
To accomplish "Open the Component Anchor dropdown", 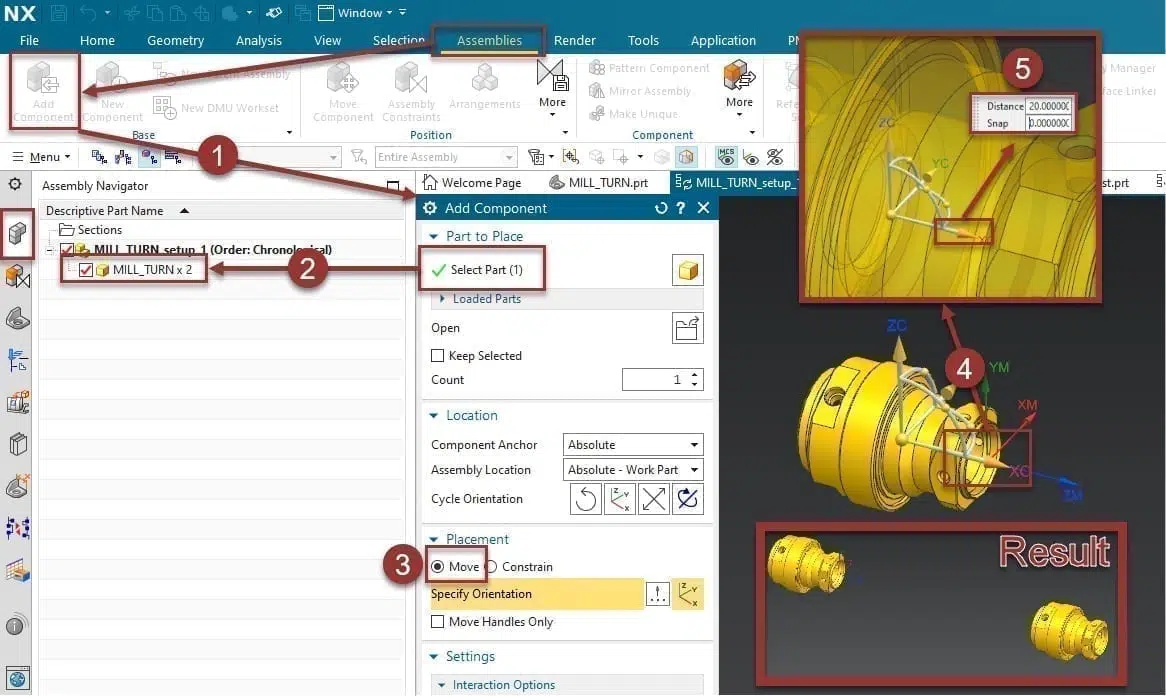I will (x=633, y=445).
